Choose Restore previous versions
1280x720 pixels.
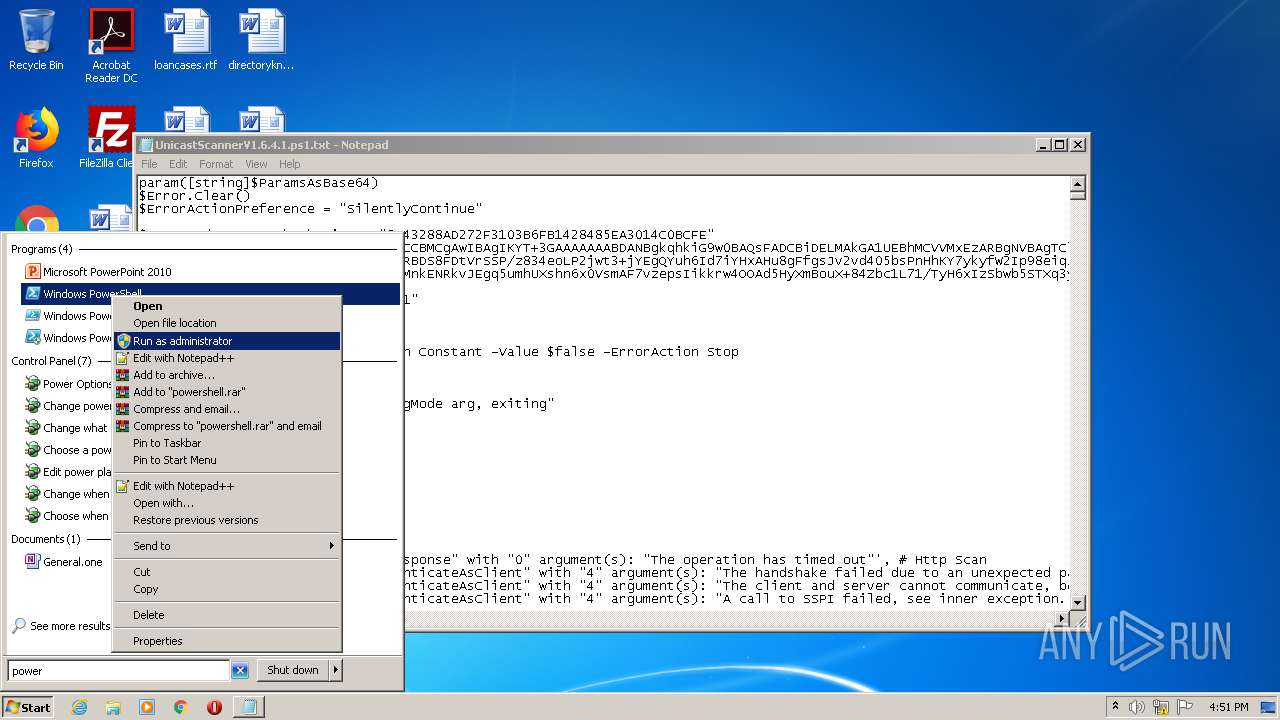(227, 520)
